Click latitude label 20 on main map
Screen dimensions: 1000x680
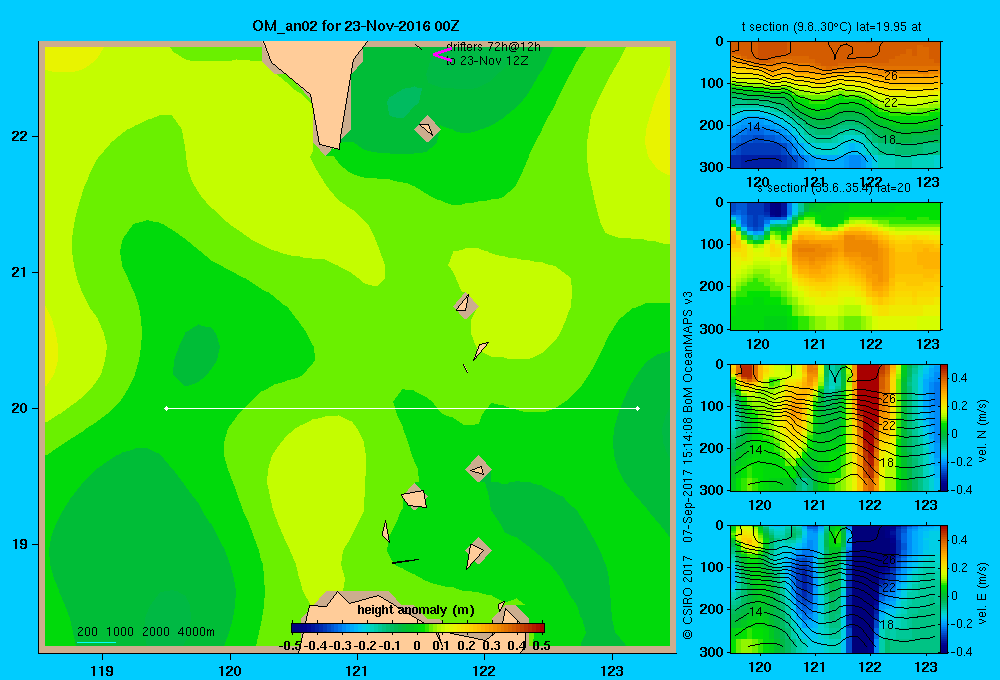[20, 408]
